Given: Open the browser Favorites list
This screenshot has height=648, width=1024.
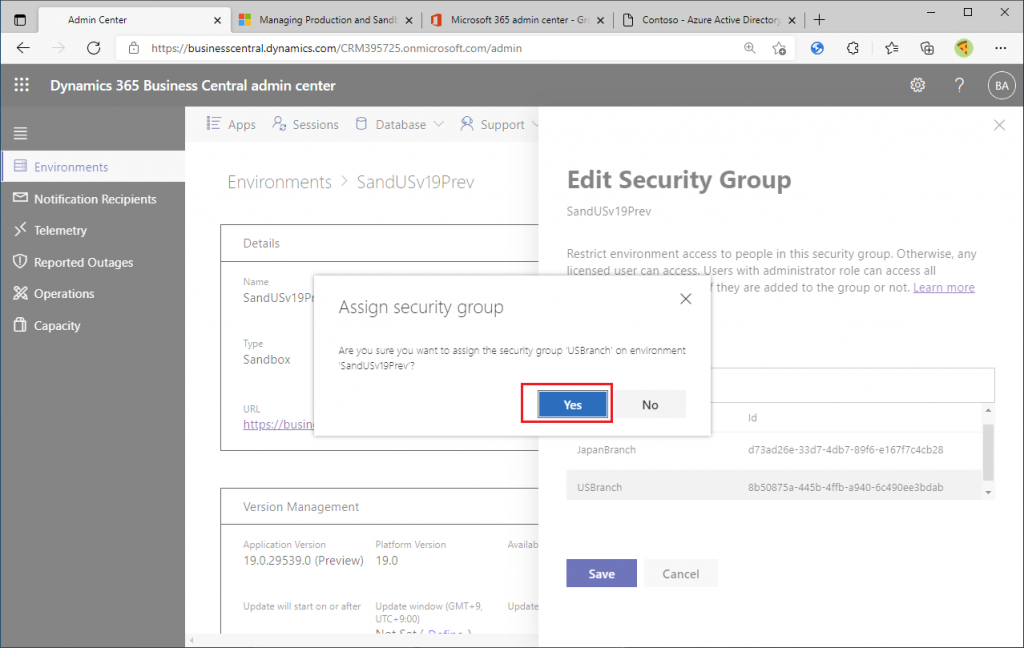Looking at the screenshot, I should [891, 48].
